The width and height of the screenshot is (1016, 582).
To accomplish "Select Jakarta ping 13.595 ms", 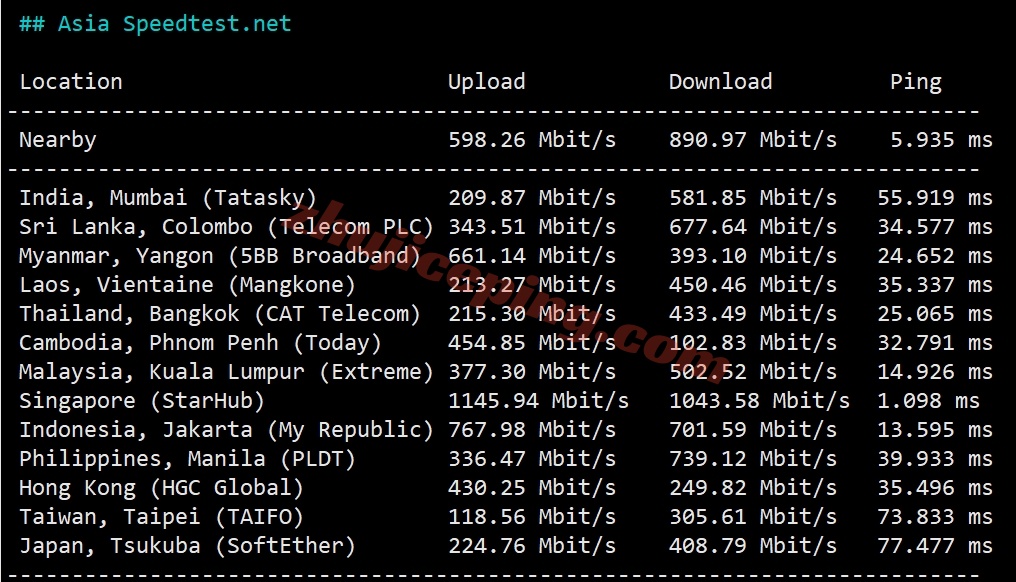I will [935, 430].
